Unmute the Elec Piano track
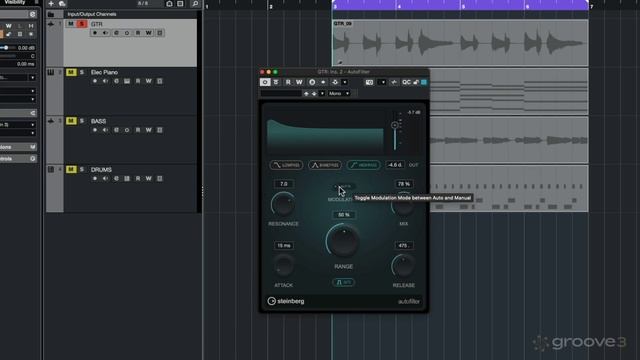640x360 pixels. pyautogui.click(x=71, y=73)
